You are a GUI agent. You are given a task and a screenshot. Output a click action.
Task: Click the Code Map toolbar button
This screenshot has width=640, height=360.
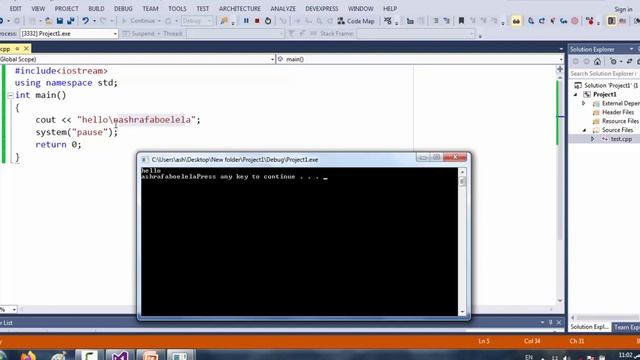[x=356, y=21]
